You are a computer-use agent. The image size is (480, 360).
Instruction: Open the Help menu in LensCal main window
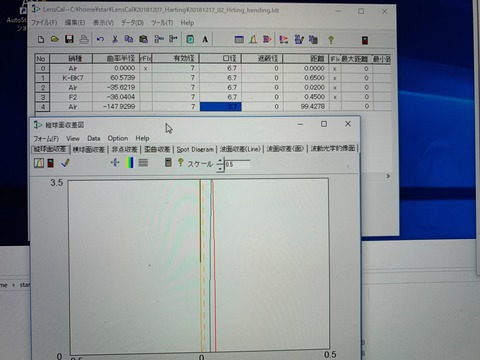tap(187, 23)
